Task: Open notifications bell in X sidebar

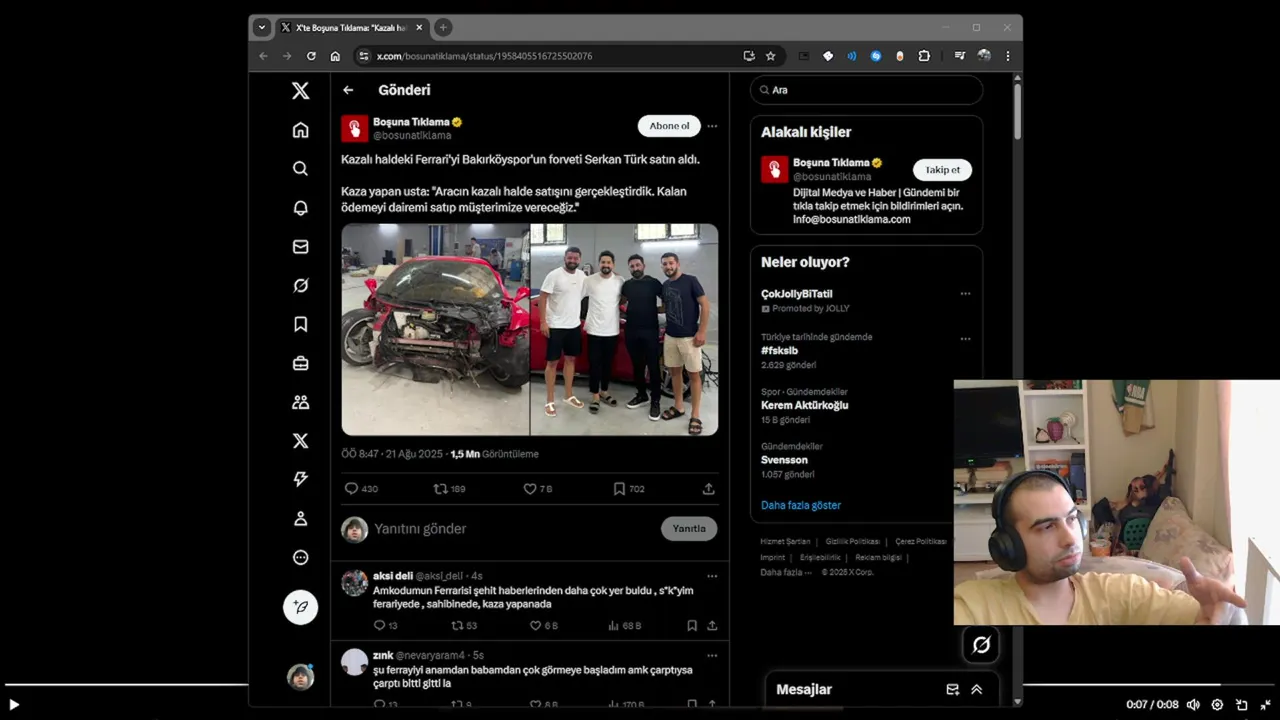Action: [x=300, y=208]
